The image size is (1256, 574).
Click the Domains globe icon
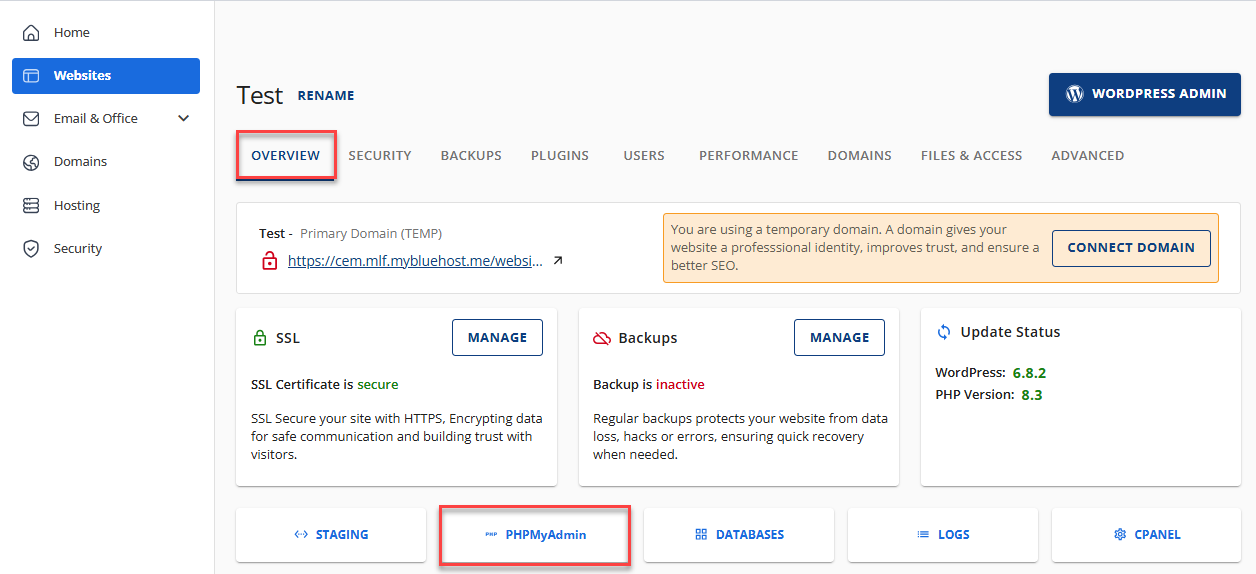[31, 162]
